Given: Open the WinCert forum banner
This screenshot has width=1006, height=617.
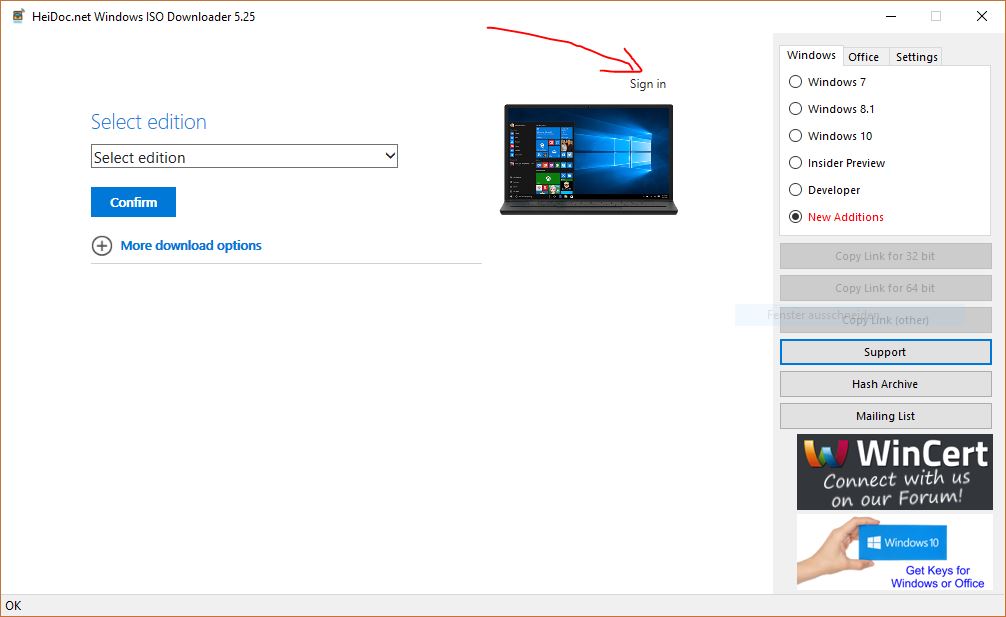Looking at the screenshot, I should coord(894,472).
